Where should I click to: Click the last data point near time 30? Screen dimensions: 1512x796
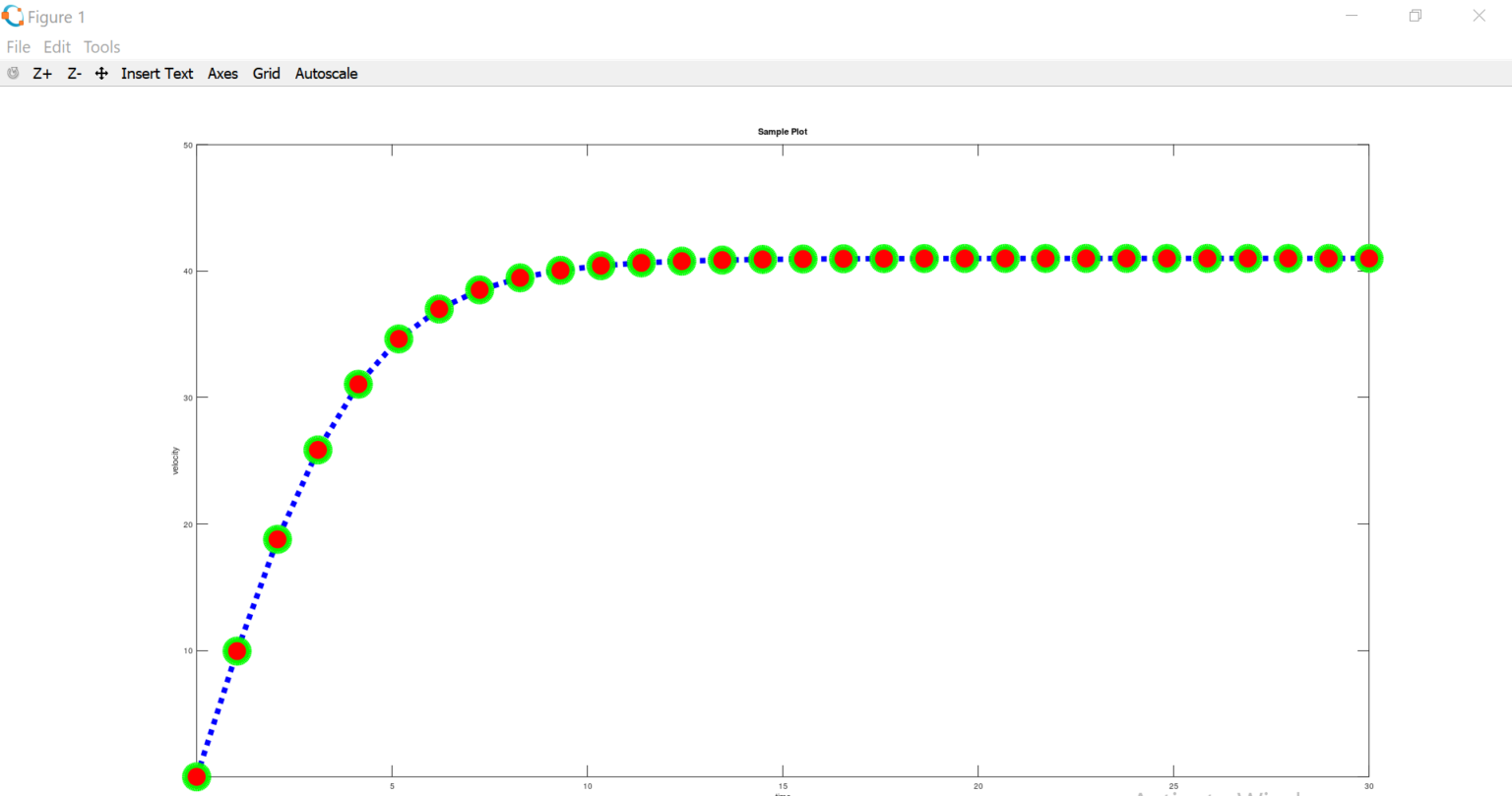coord(1368,258)
